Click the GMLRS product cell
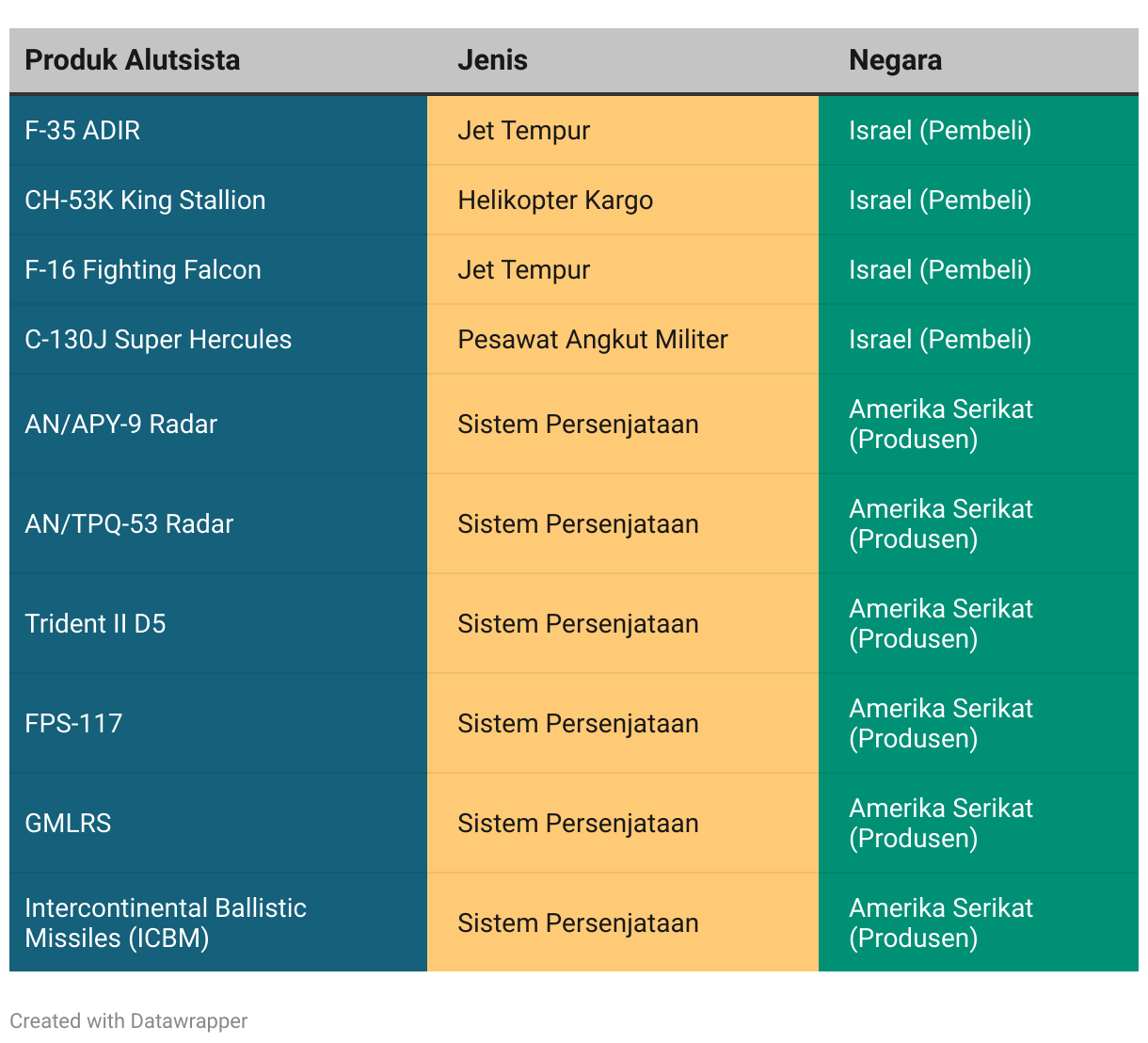Viewport: 1148px width, 1043px height. coord(68,824)
